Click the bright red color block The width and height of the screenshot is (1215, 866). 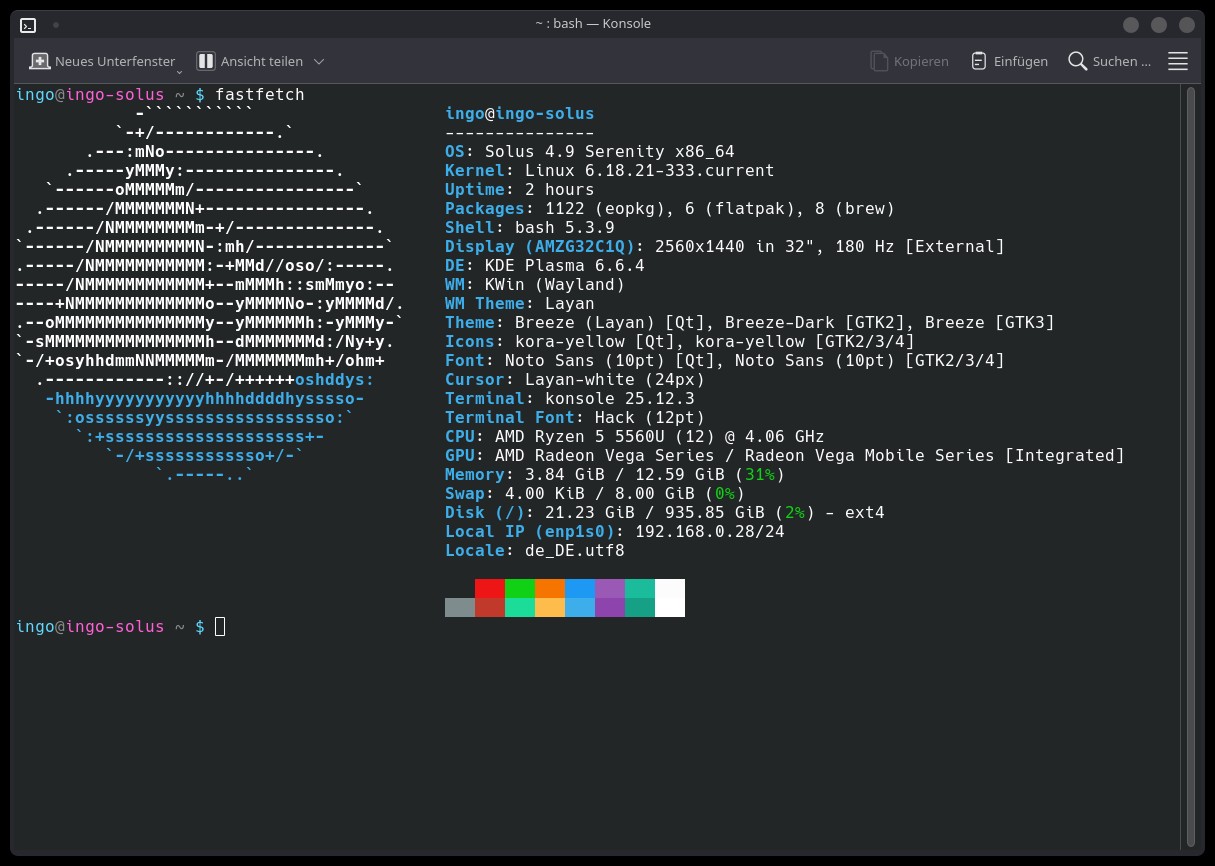point(490,588)
